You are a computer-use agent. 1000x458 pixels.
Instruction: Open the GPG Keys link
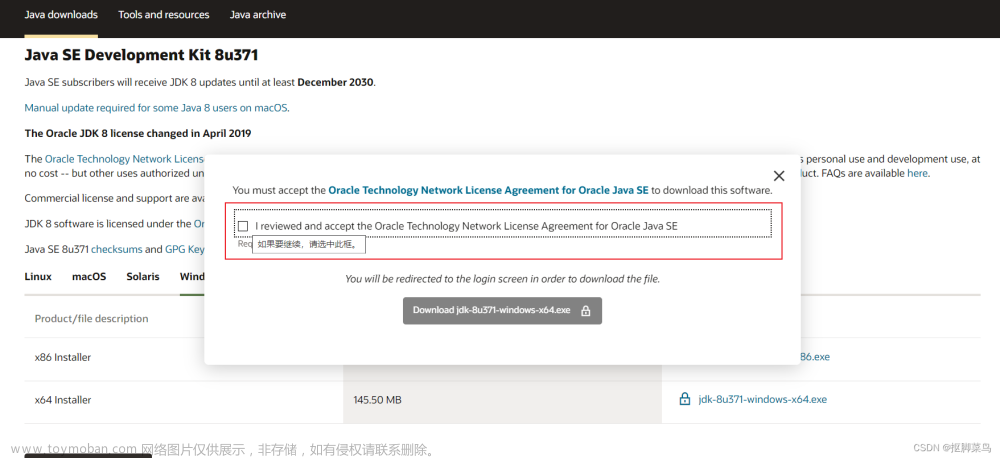tap(185, 249)
